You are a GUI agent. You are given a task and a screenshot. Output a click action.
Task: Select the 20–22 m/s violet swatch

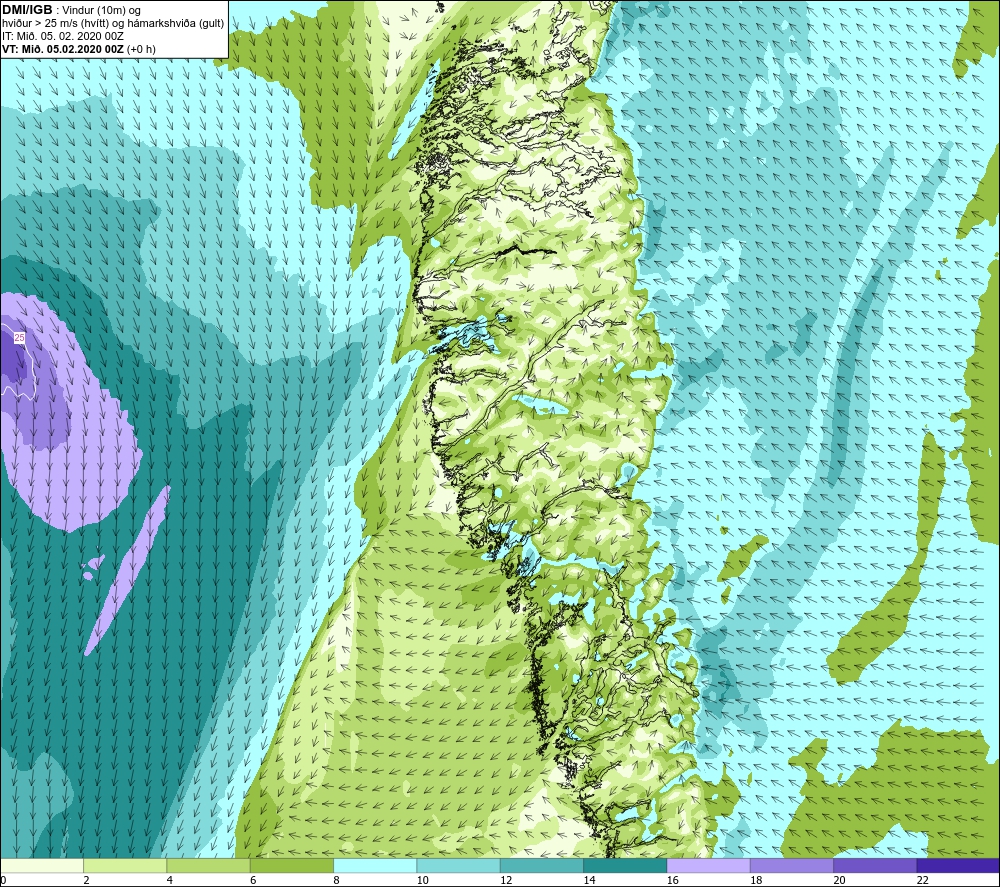(x=875, y=865)
